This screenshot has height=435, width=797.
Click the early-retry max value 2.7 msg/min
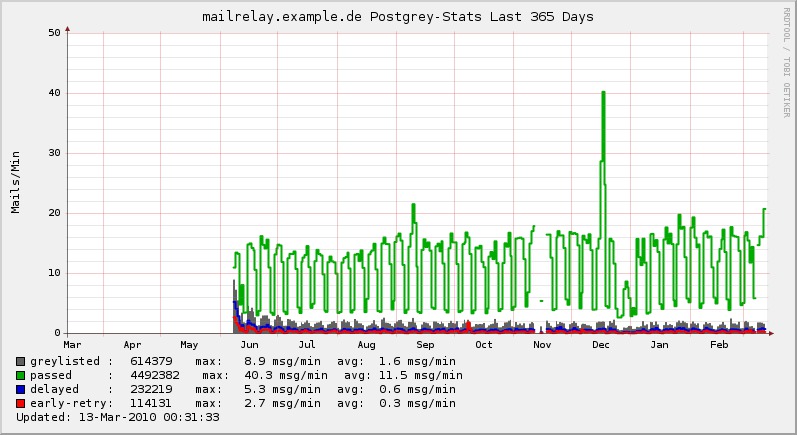coord(282,403)
